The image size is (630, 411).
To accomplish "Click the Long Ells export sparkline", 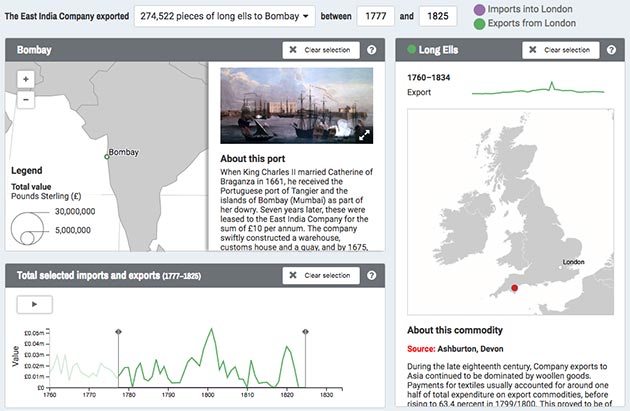I will pos(538,91).
